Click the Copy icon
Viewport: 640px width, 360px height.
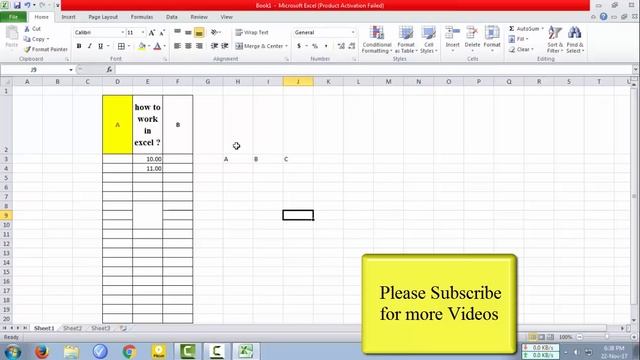click(x=27, y=39)
